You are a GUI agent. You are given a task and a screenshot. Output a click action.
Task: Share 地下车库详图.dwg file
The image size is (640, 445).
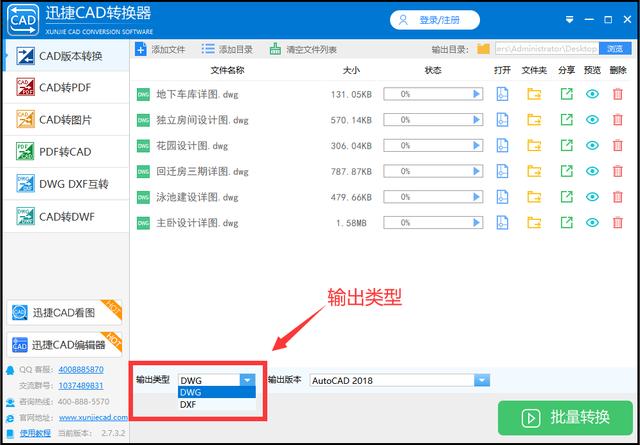(566, 94)
